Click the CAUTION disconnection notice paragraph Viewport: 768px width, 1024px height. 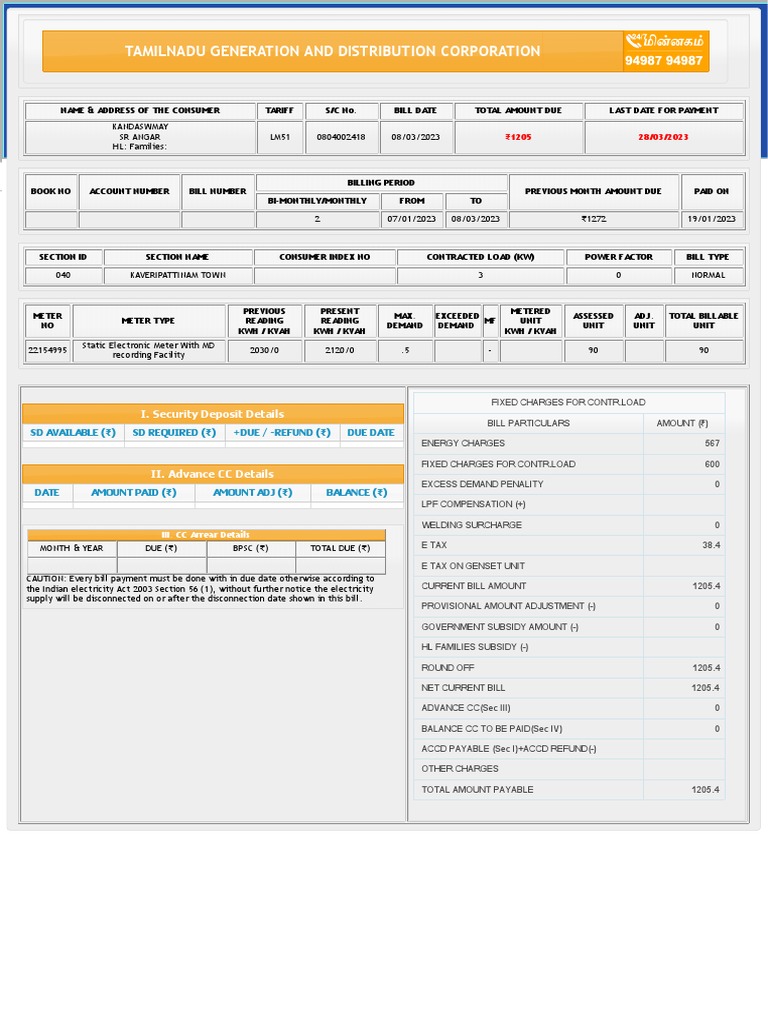point(200,588)
